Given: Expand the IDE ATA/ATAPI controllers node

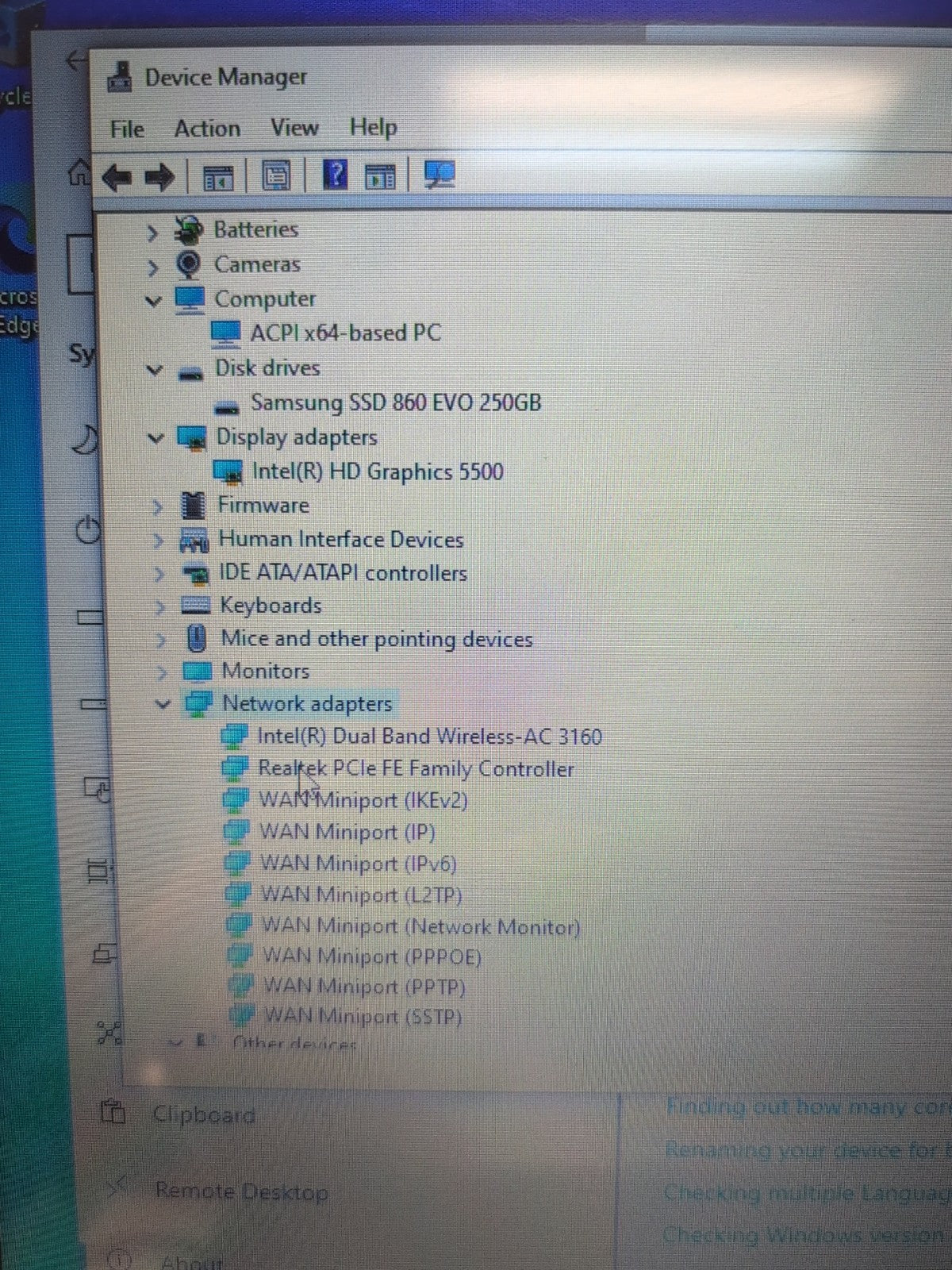Looking at the screenshot, I should 160,574.
